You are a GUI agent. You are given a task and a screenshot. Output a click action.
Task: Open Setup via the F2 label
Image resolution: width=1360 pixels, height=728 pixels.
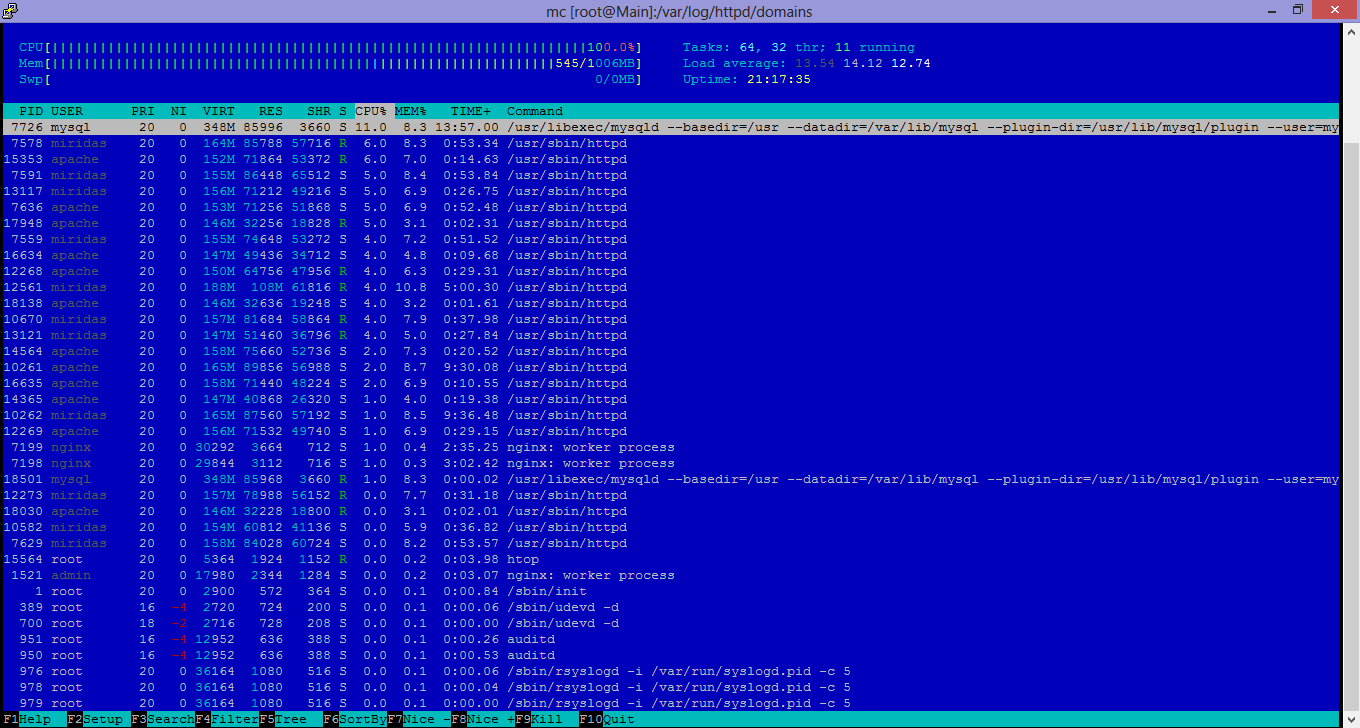(95, 719)
